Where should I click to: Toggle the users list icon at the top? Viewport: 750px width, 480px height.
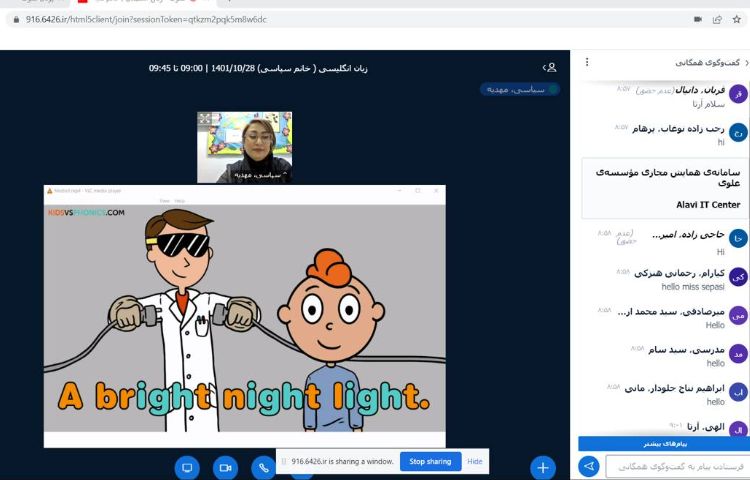point(550,67)
